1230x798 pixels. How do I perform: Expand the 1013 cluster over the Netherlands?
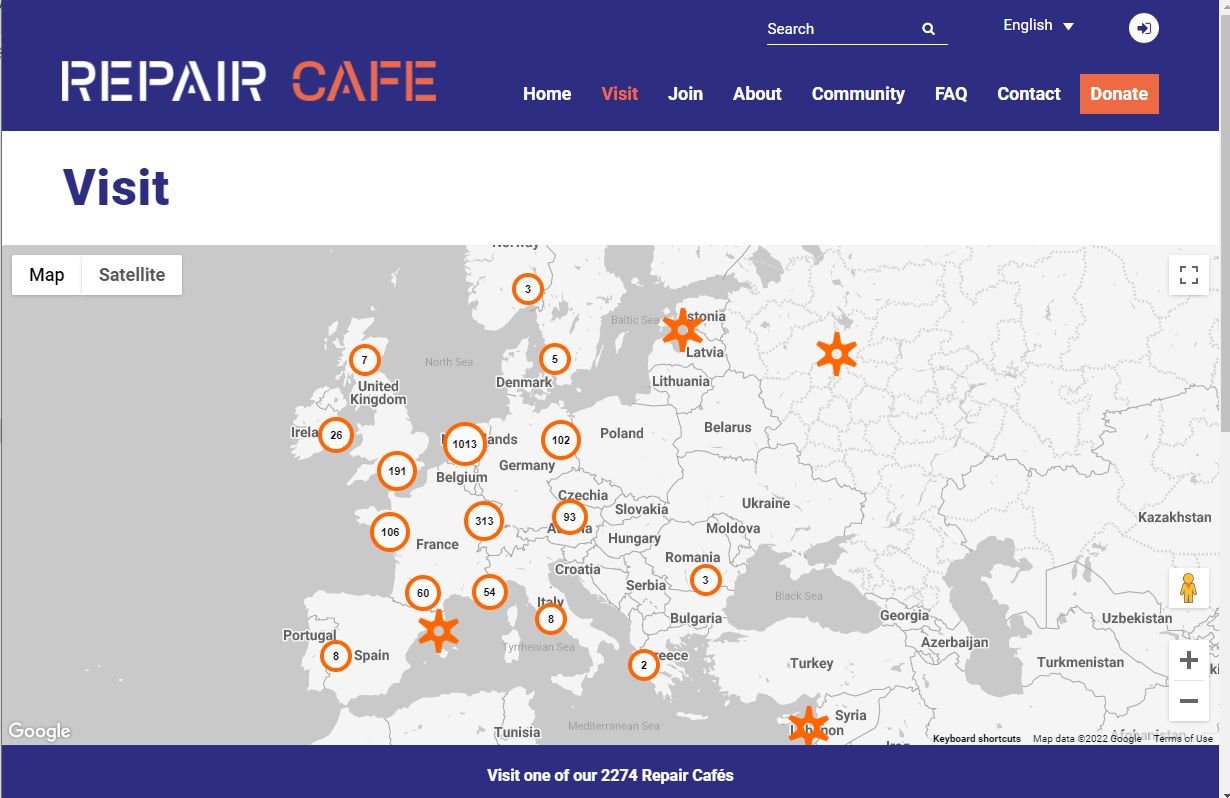point(464,444)
